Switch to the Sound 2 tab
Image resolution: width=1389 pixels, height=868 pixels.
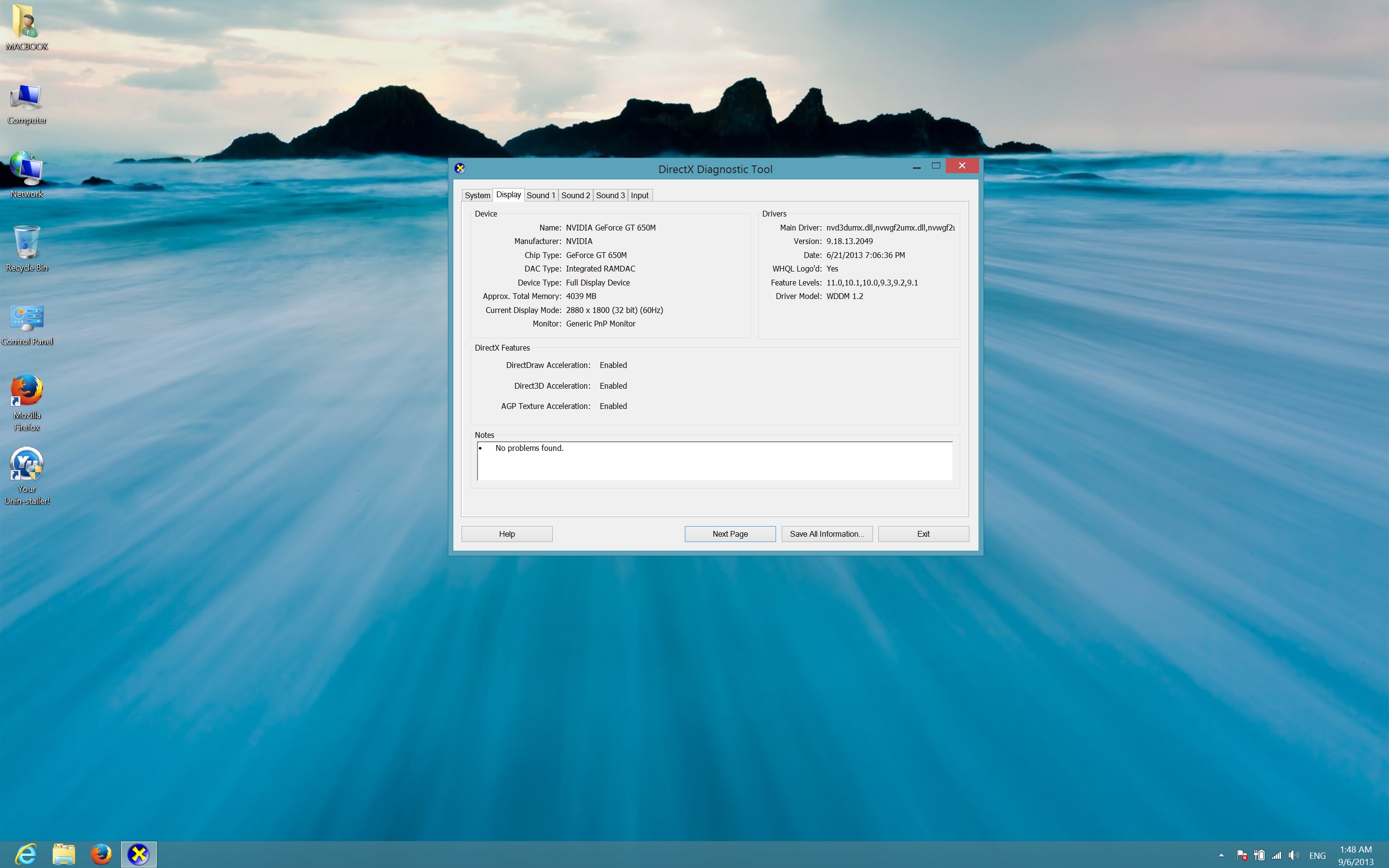[576, 195]
